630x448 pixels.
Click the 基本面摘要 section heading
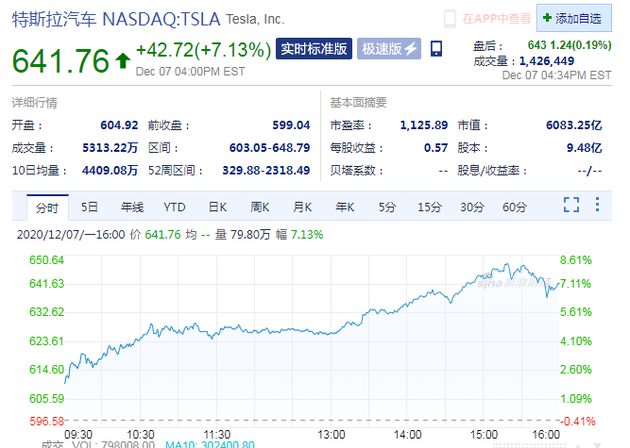pyautogui.click(x=358, y=103)
